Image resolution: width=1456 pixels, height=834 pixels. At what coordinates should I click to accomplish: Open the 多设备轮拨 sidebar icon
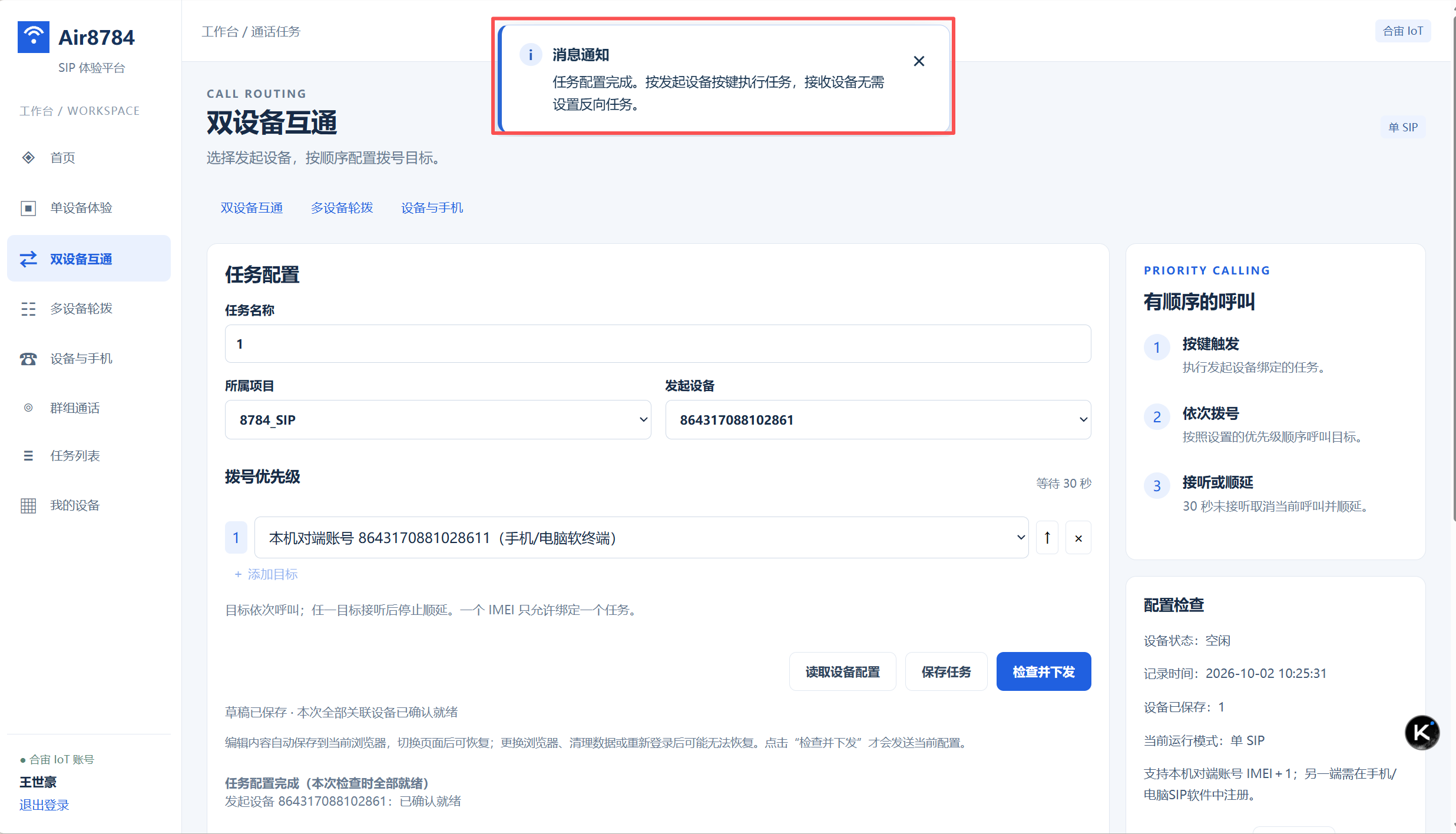(x=28, y=309)
